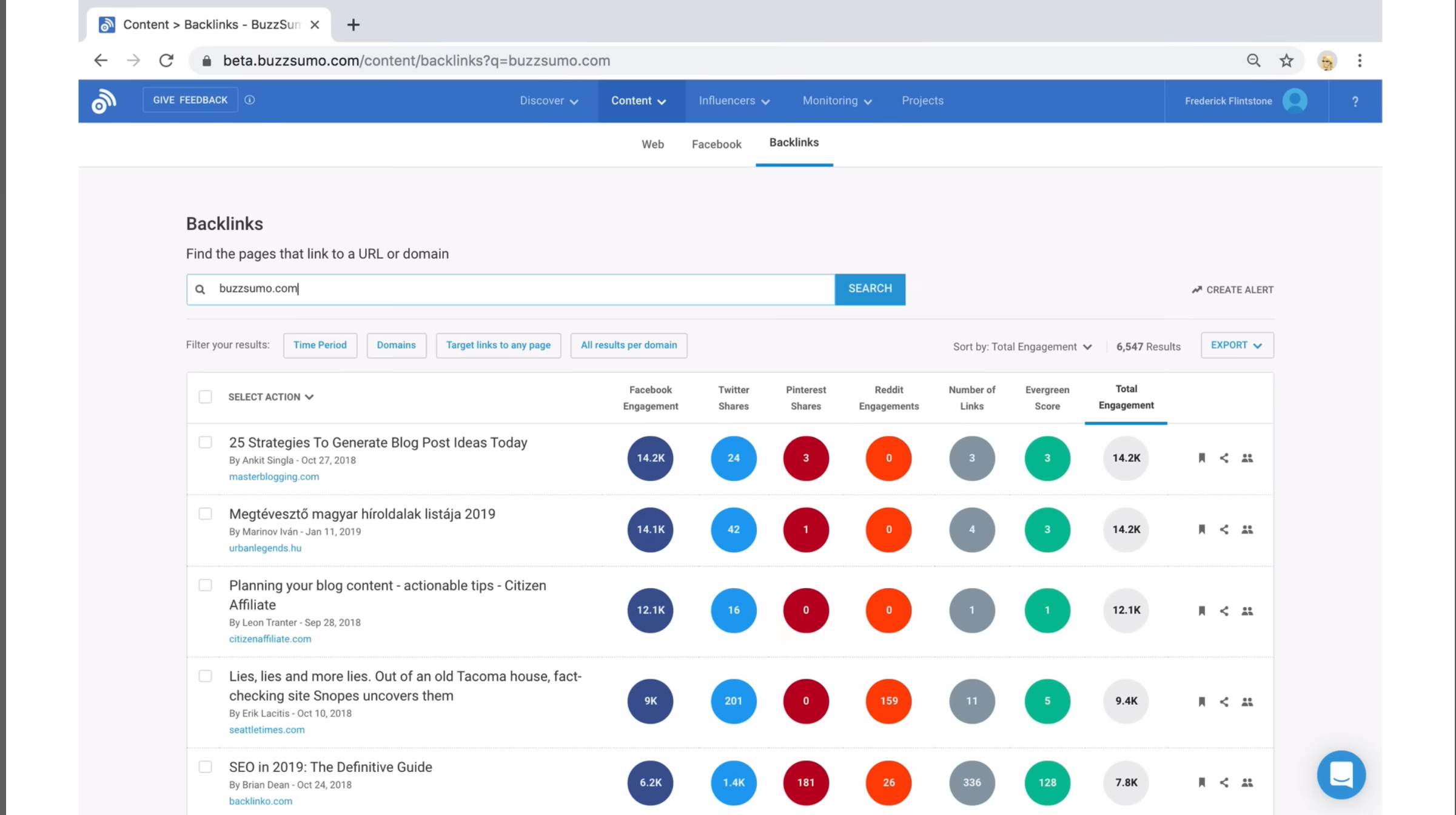The image size is (1456, 815).
Task: View sharers of the backlinko.com article
Action: point(1247,782)
